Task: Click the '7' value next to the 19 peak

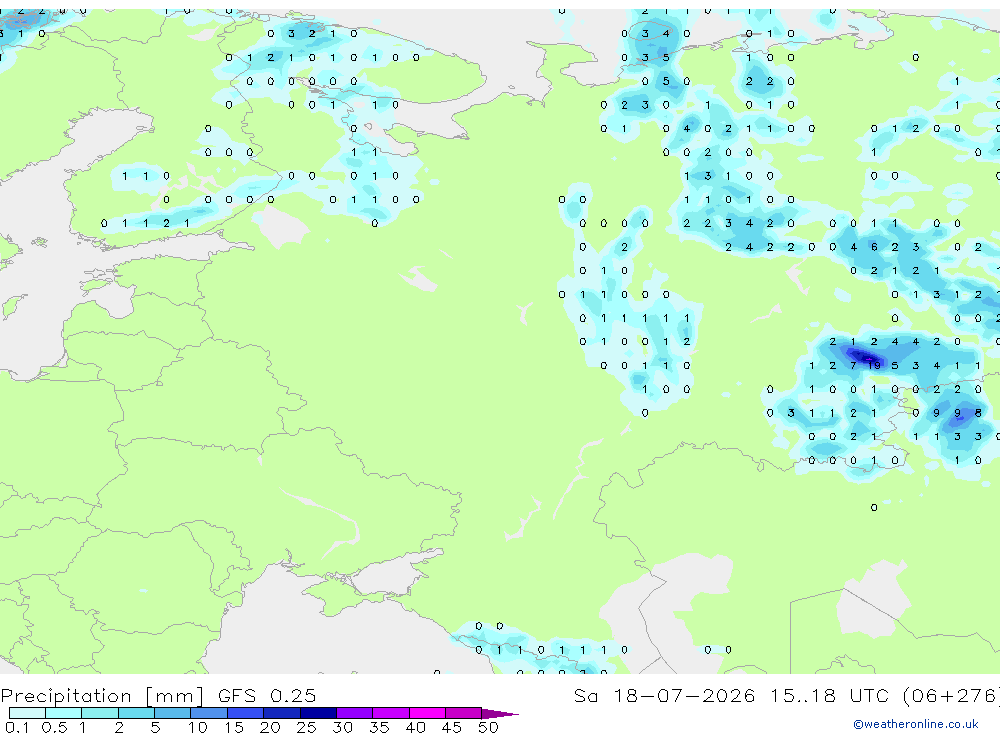Action: [x=853, y=366]
